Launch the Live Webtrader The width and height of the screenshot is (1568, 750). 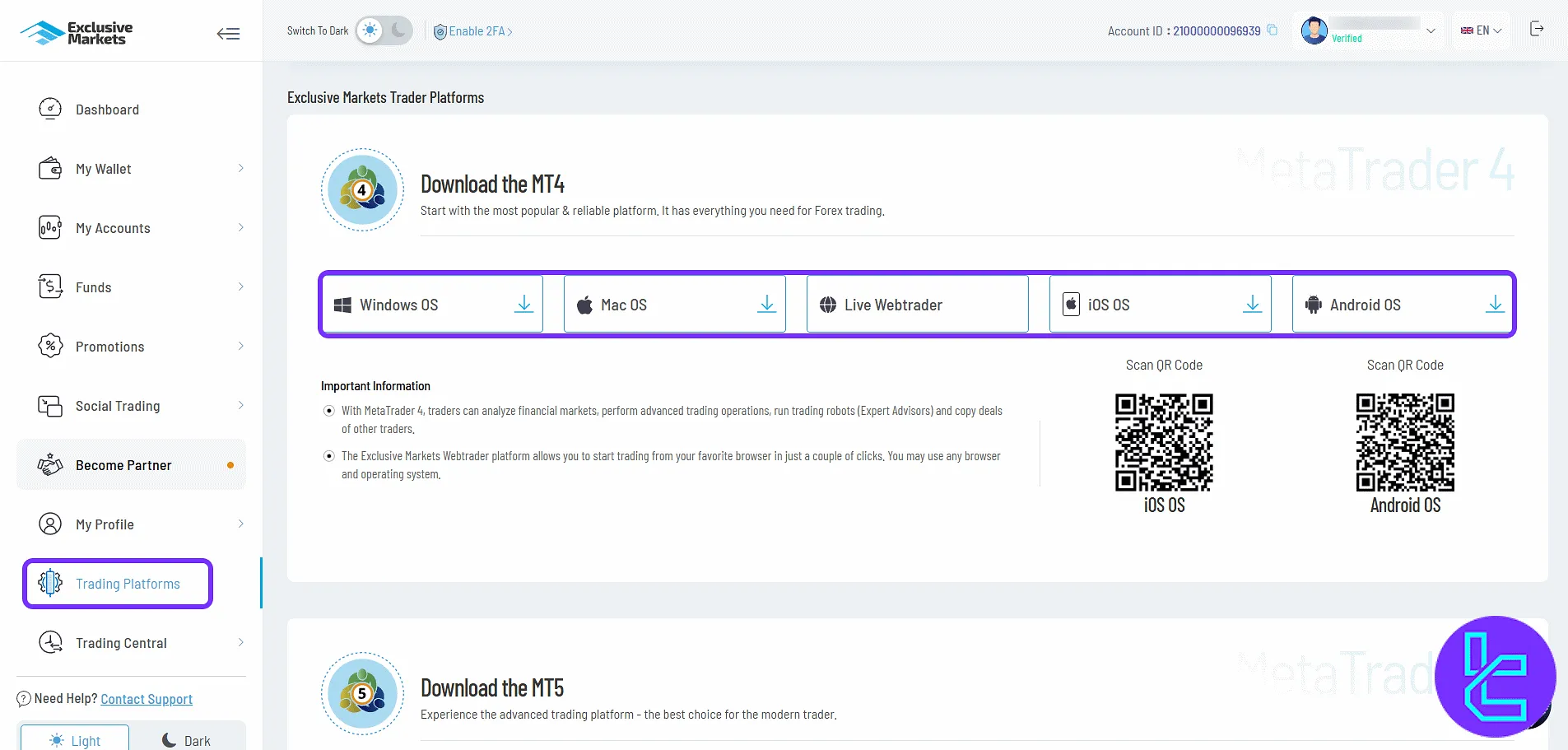(918, 305)
